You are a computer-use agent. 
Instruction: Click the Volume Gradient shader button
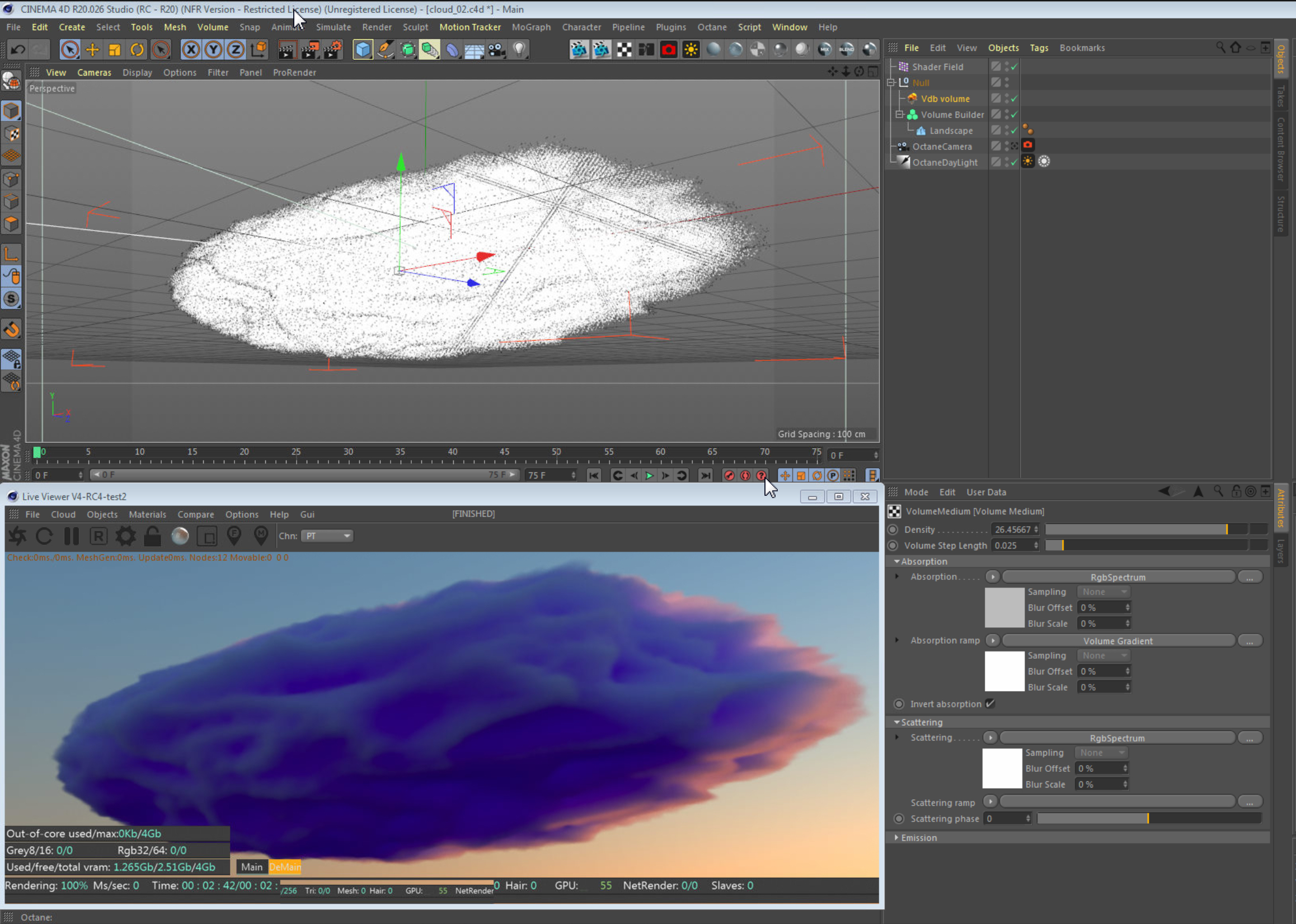(1117, 641)
